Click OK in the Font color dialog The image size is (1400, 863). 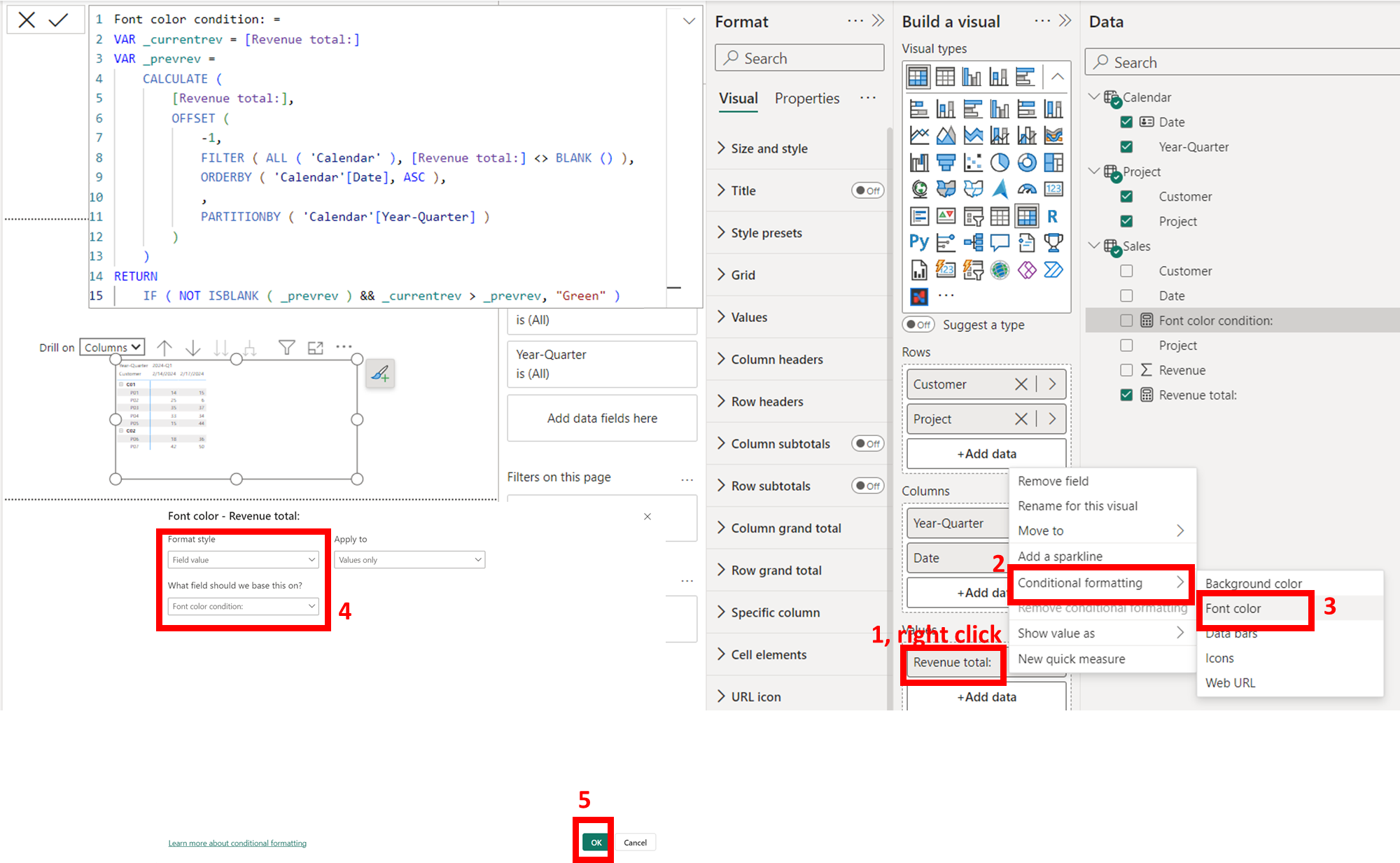tap(596, 843)
